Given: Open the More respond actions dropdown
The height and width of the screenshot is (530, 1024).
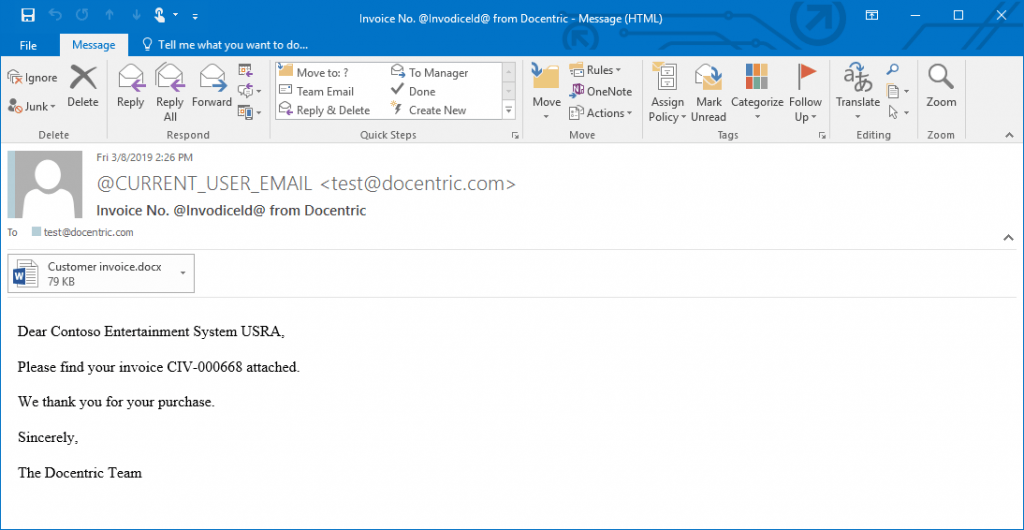Looking at the screenshot, I should tap(249, 112).
